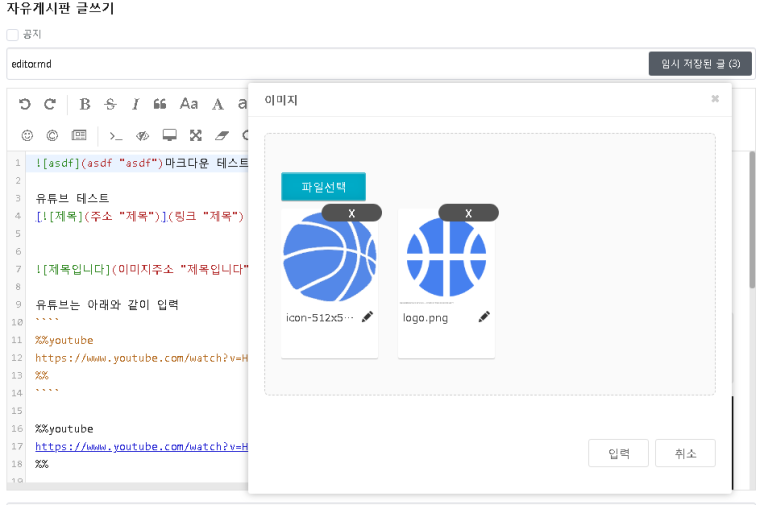Edit icon-512x5 file name with the pencil icon
This screenshot has height=505, width=760.
coord(367,317)
